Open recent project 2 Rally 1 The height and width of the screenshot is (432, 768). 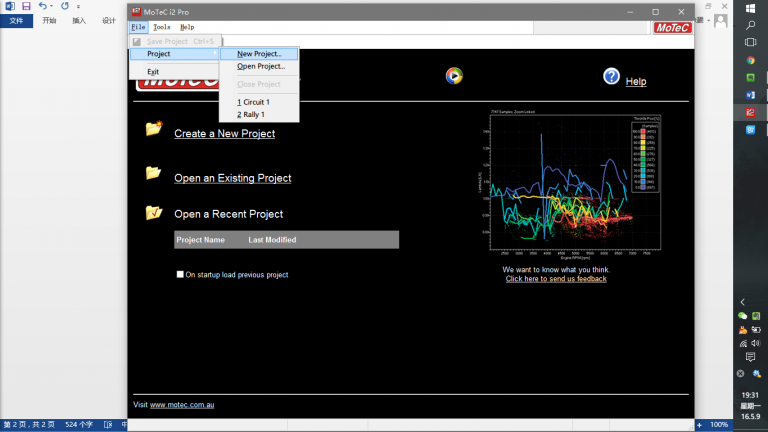(x=259, y=114)
